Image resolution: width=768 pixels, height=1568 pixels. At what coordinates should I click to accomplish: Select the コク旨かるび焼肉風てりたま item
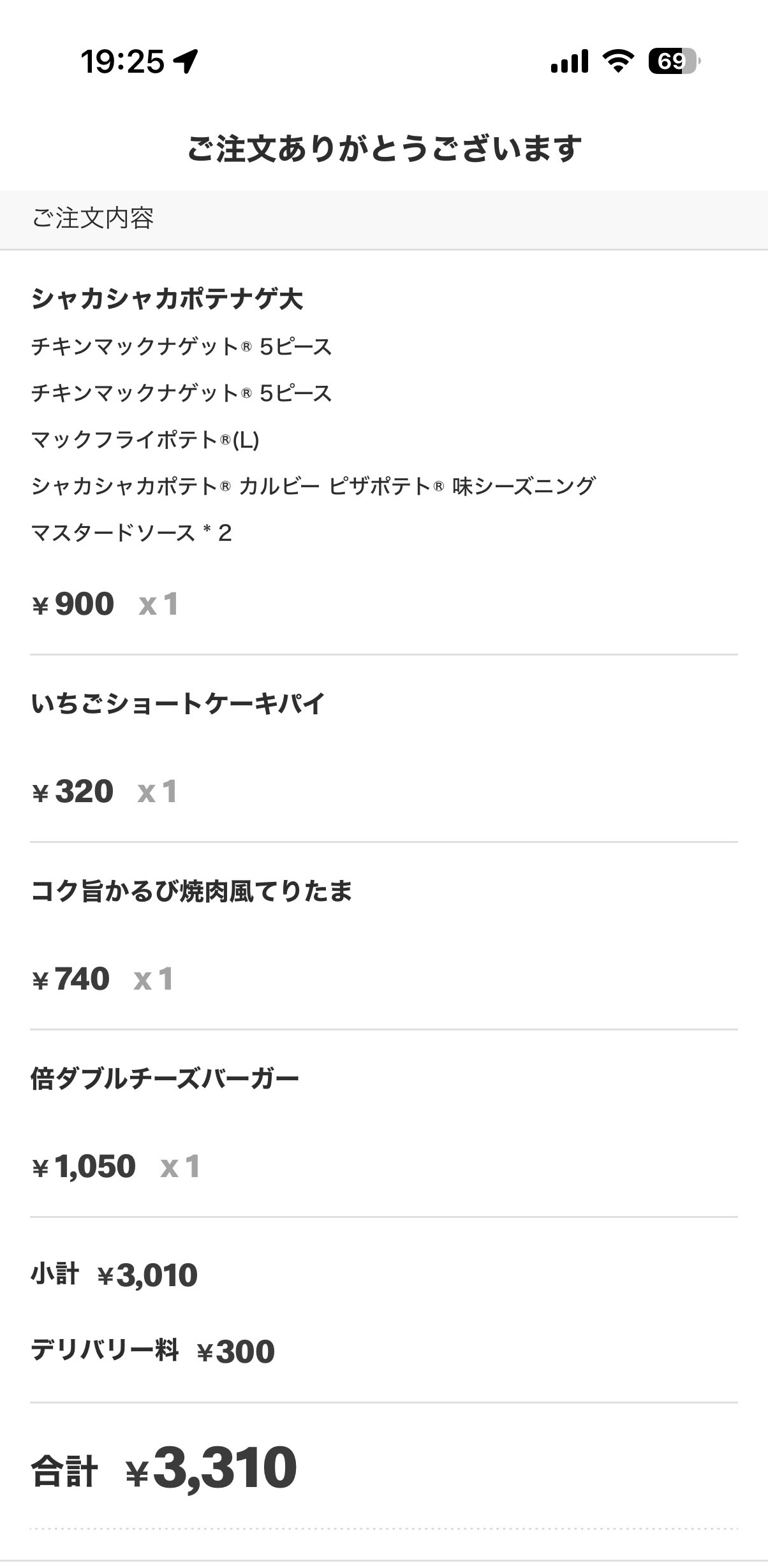tap(191, 891)
